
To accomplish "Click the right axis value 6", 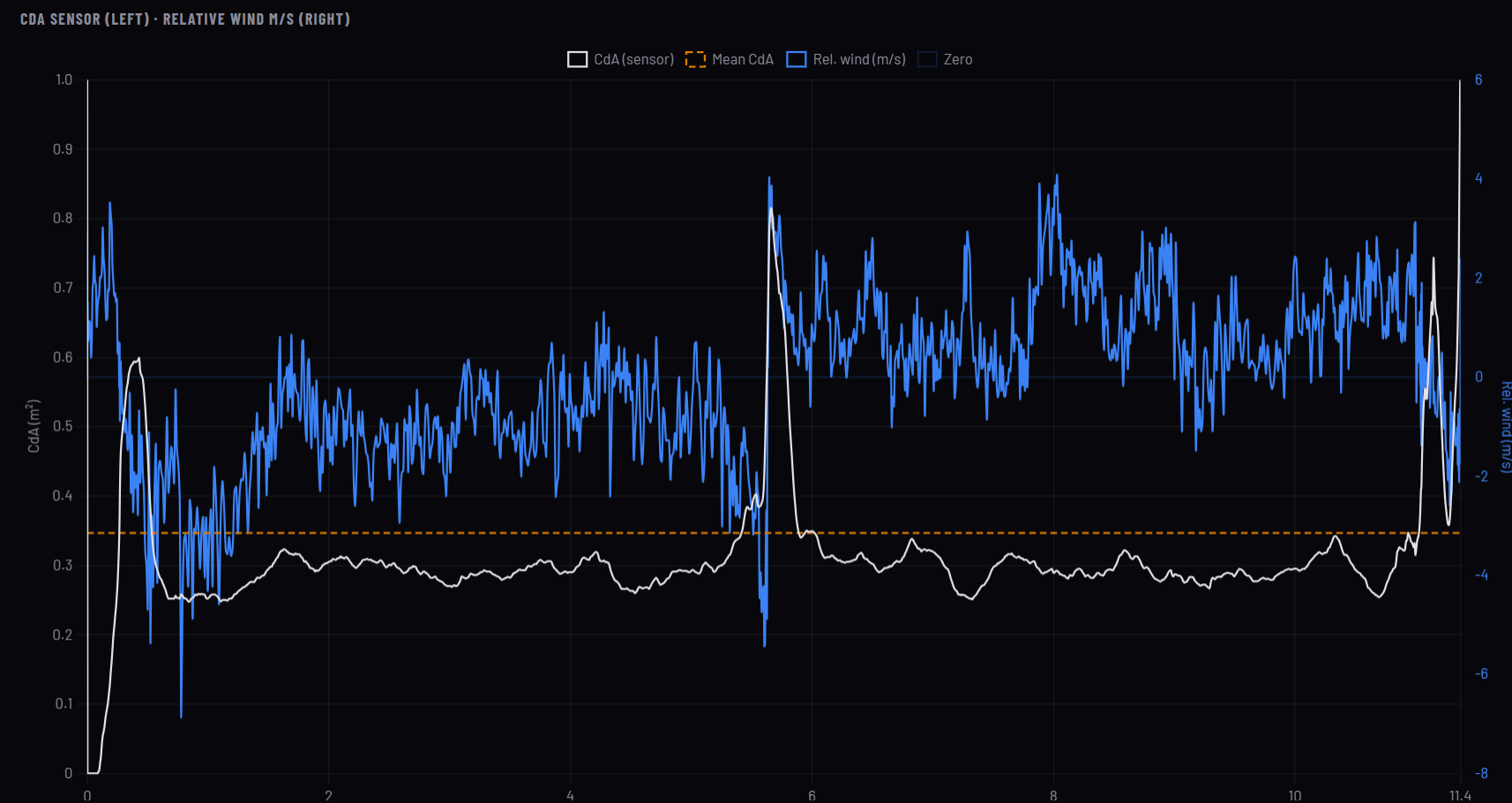I will (1478, 79).
